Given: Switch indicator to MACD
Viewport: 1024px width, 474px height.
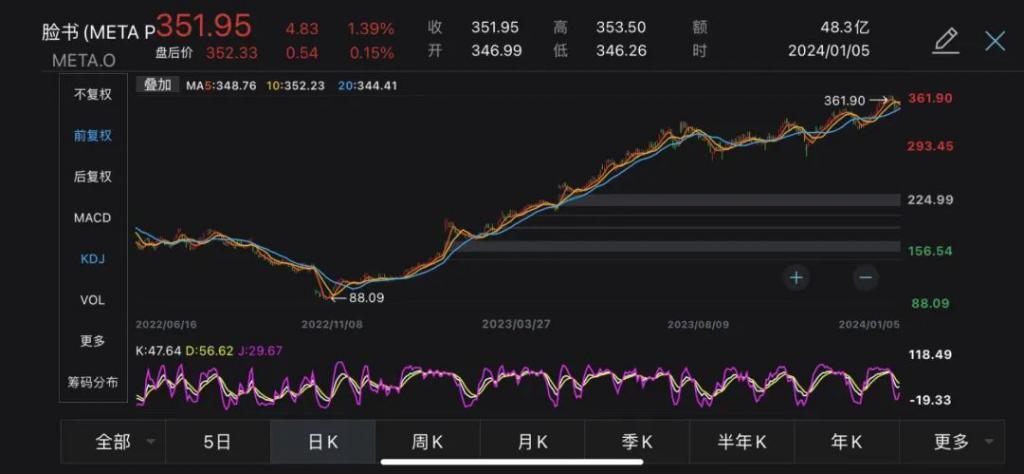Looking at the screenshot, I should 93,217.
